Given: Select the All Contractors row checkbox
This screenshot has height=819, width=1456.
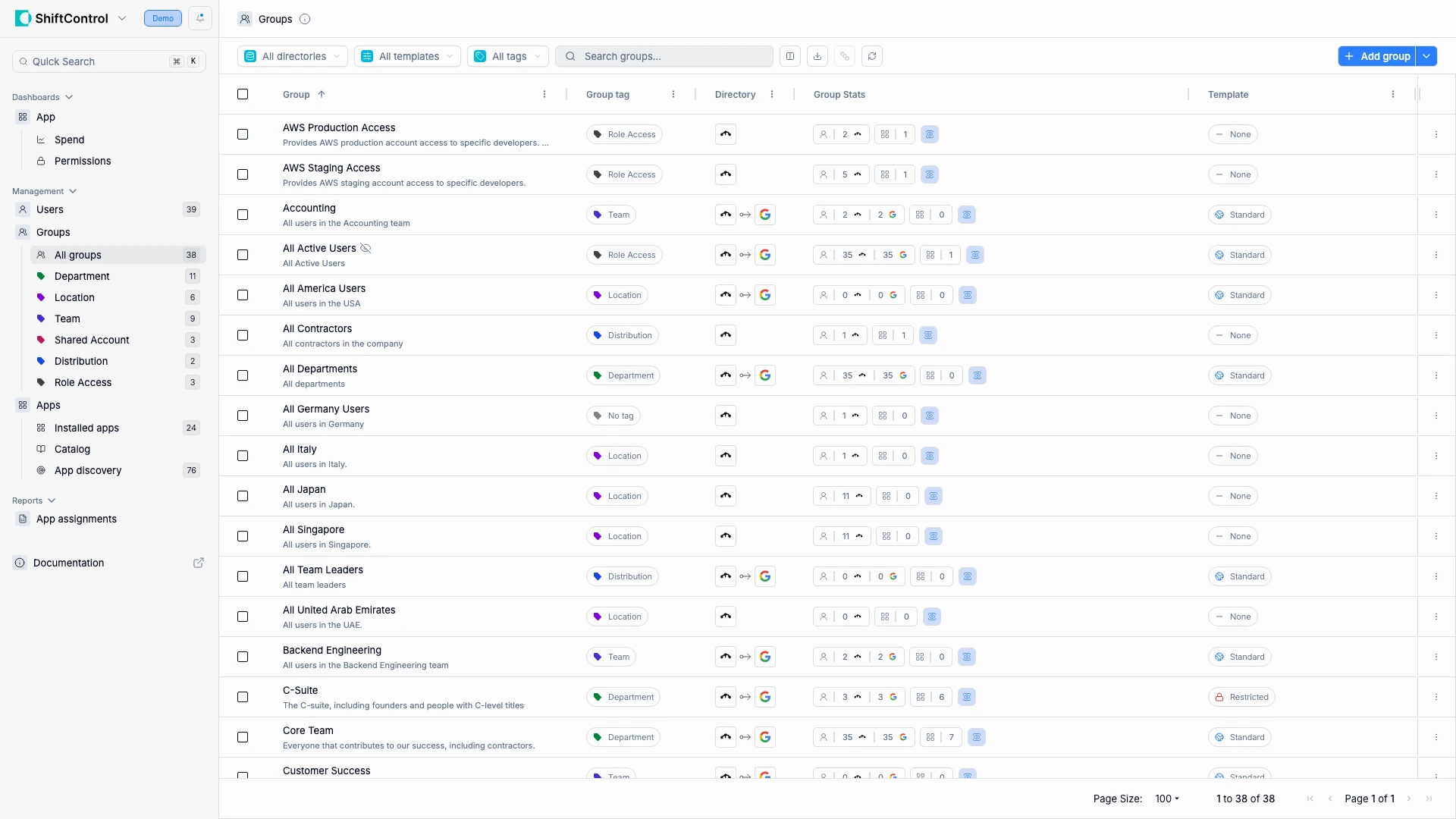Looking at the screenshot, I should tap(243, 335).
